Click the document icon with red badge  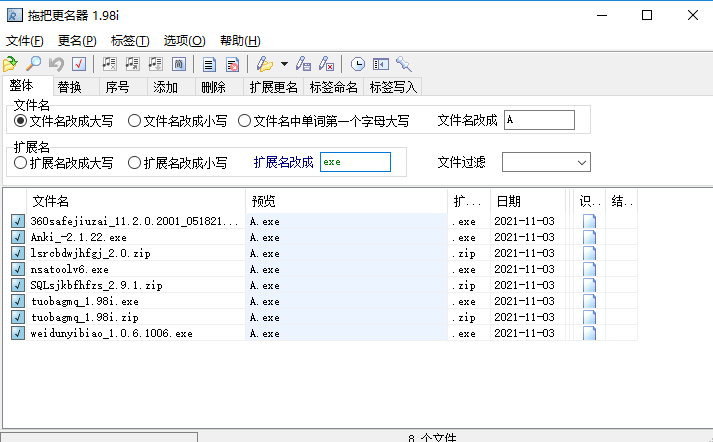pos(232,64)
